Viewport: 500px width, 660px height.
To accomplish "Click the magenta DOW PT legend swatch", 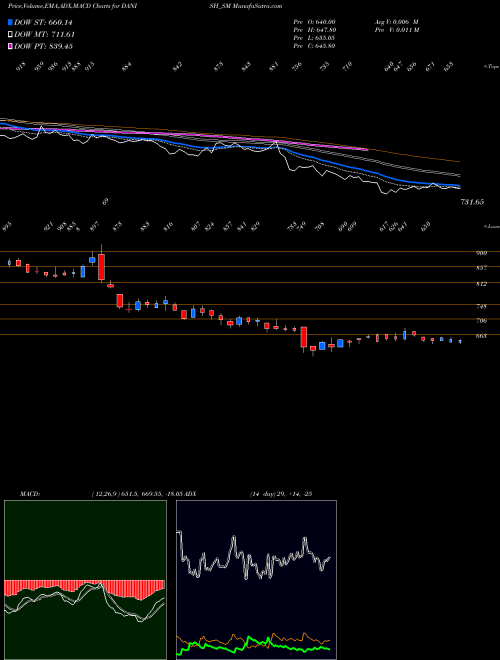I will (x=11, y=46).
